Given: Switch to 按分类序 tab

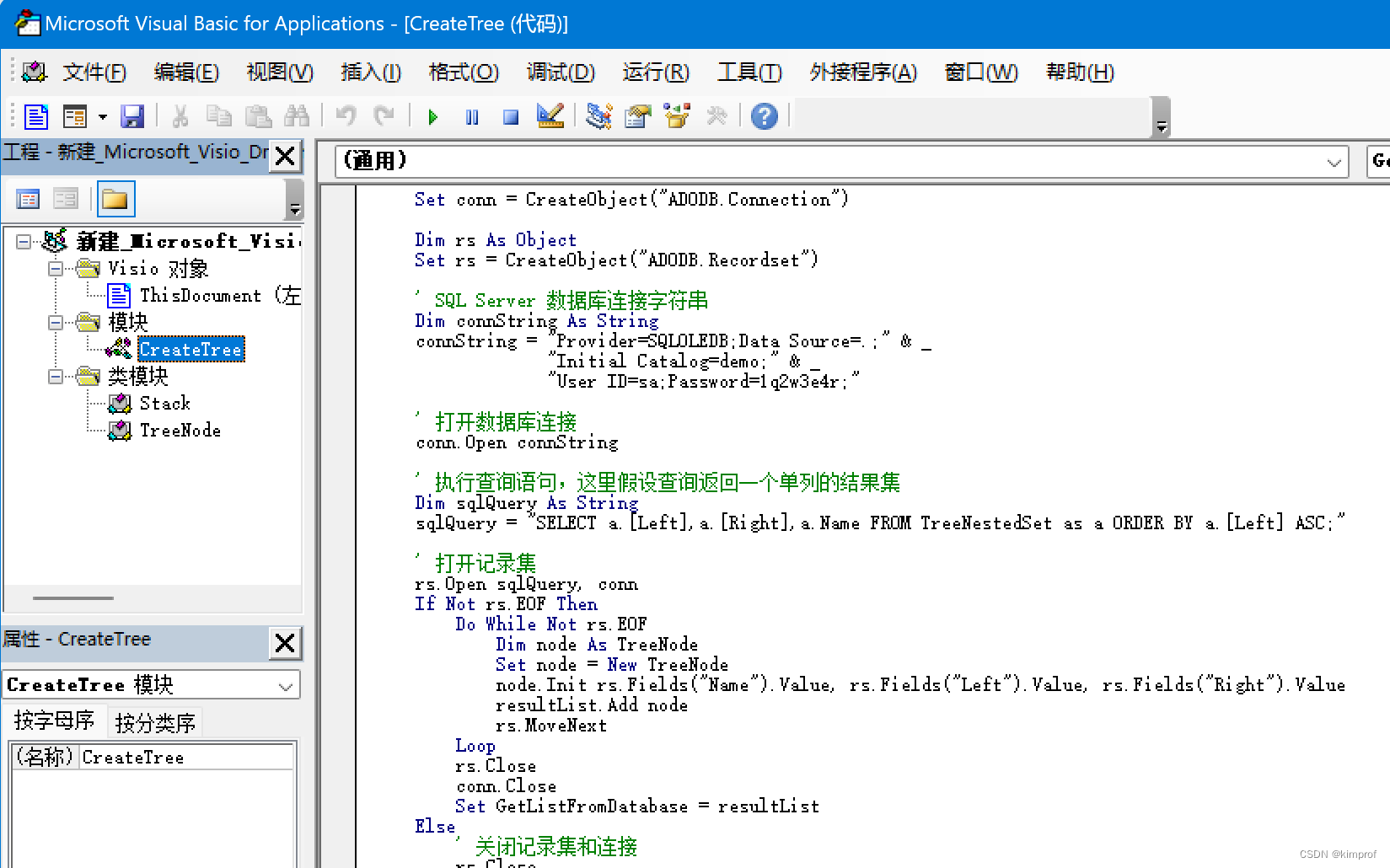Looking at the screenshot, I should coord(155,723).
